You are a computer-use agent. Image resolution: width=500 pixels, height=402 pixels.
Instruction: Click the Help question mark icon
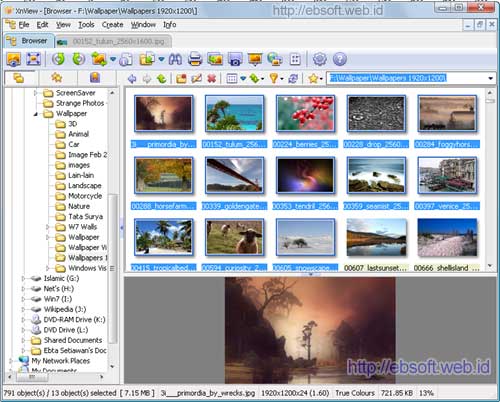click(340, 59)
